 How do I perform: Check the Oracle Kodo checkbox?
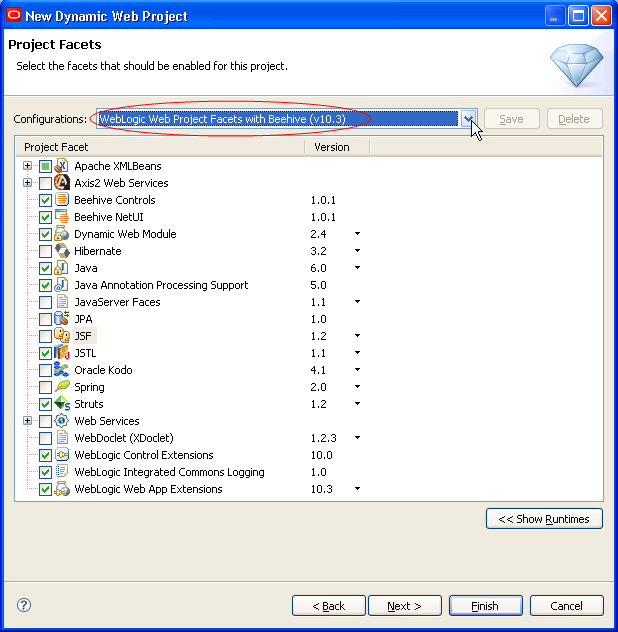click(x=45, y=370)
